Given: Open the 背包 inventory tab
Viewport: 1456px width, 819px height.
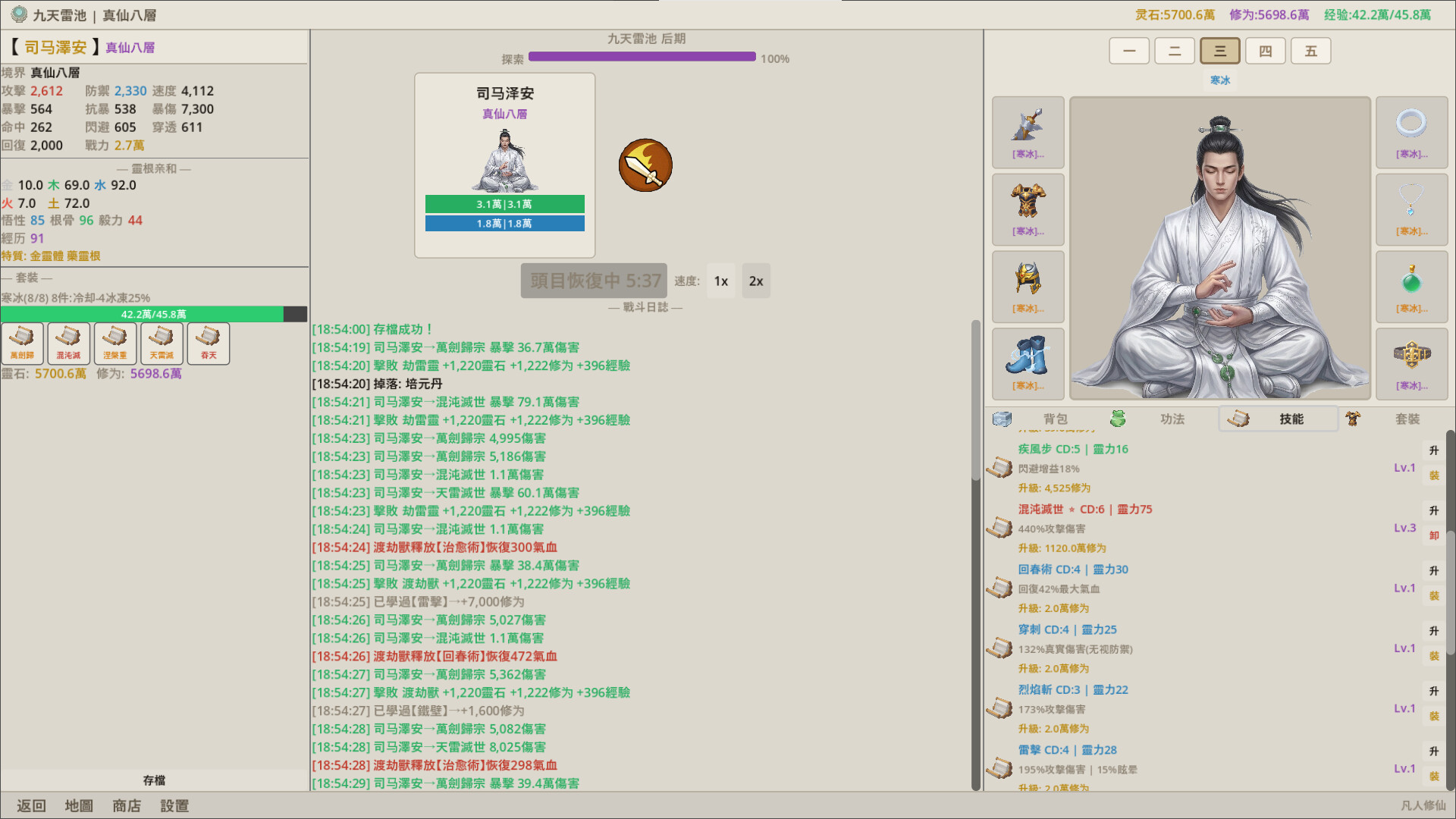Looking at the screenshot, I should [x=1054, y=419].
